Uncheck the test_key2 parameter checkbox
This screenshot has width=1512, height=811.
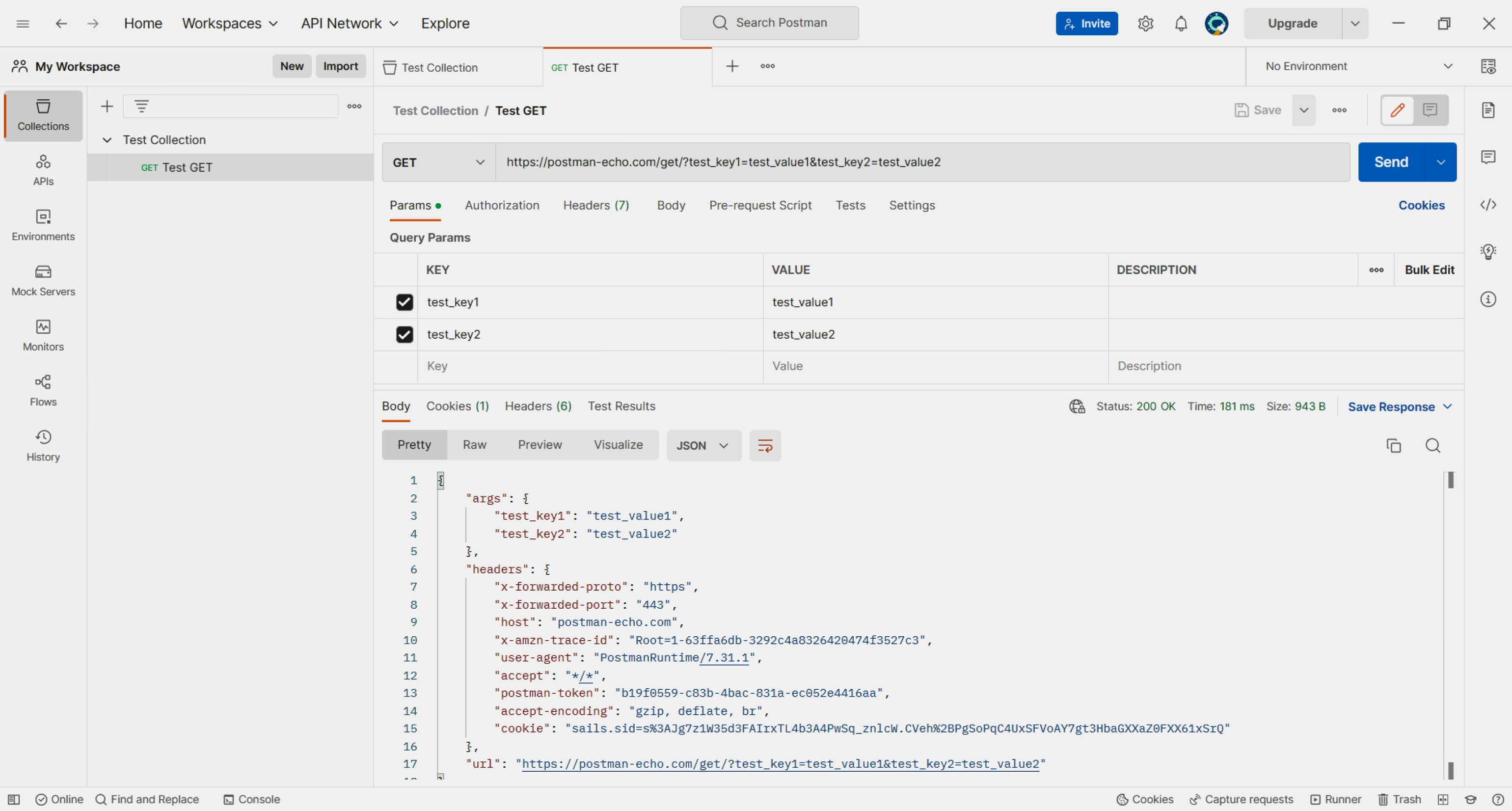(404, 334)
